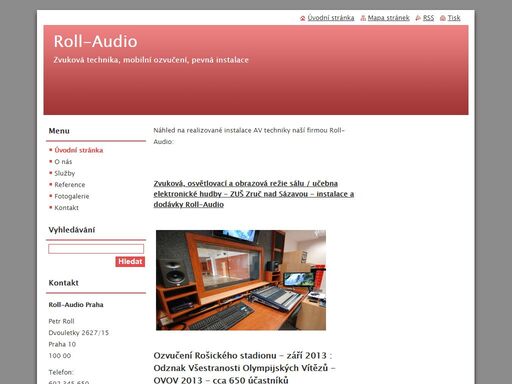This screenshot has width=512, height=384.
Task: Select Kontakt in the side menu
Action: (66, 208)
